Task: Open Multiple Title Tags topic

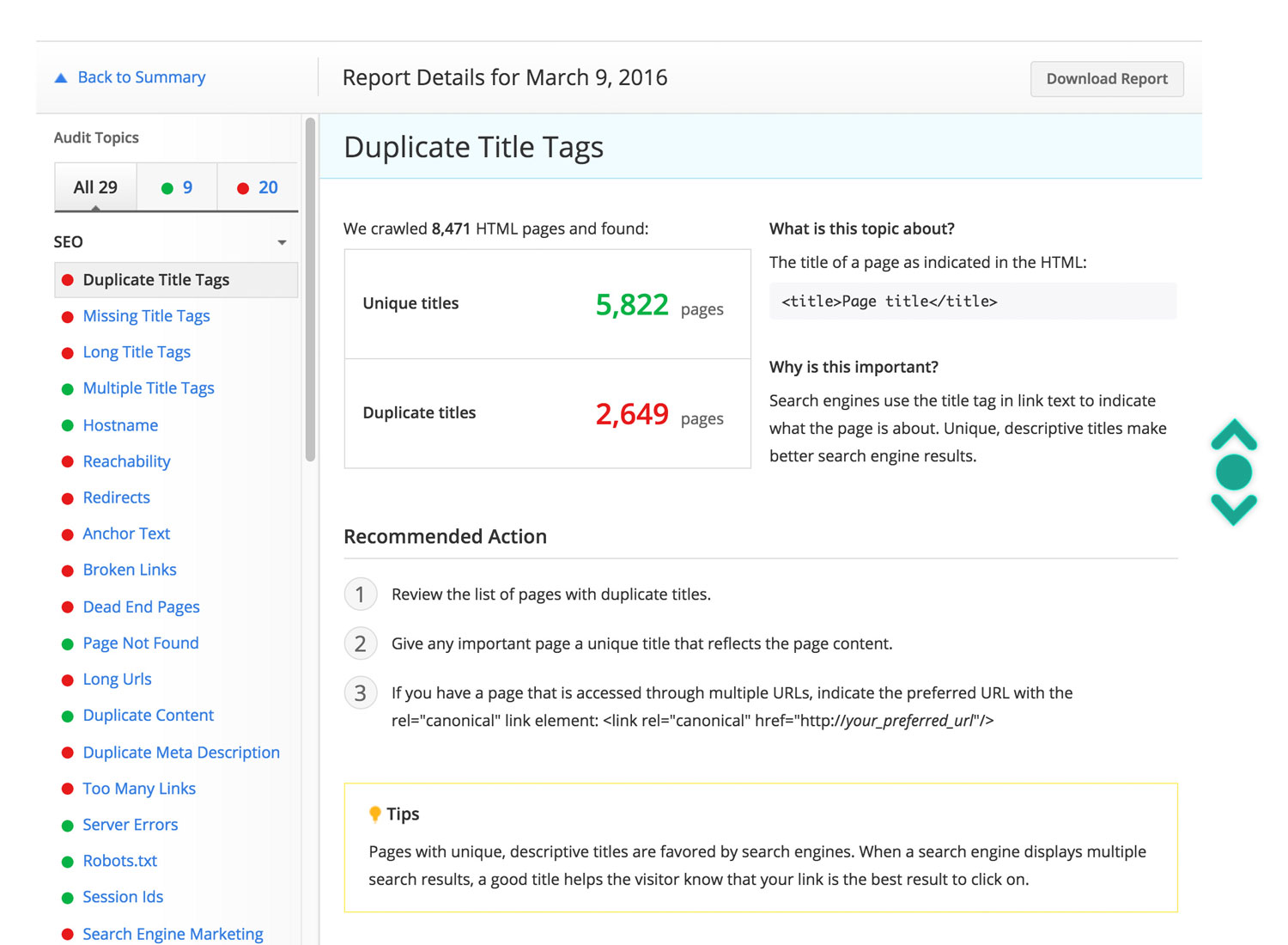Action: tap(149, 388)
